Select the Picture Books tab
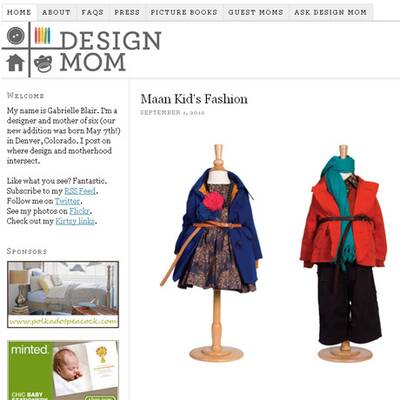Viewport: 400px width, 400px height. click(x=184, y=12)
